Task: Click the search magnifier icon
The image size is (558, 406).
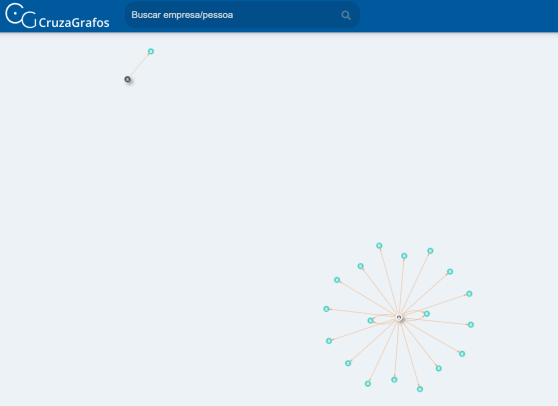Action: pyautogui.click(x=346, y=15)
